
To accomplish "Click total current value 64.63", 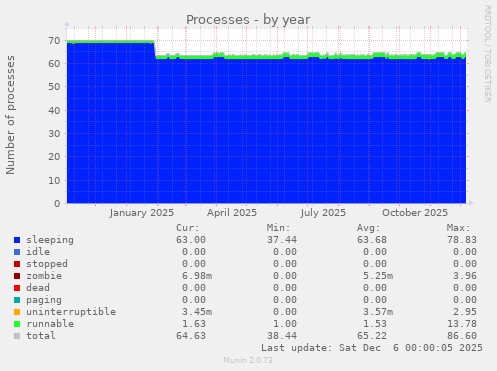I will [191, 336].
